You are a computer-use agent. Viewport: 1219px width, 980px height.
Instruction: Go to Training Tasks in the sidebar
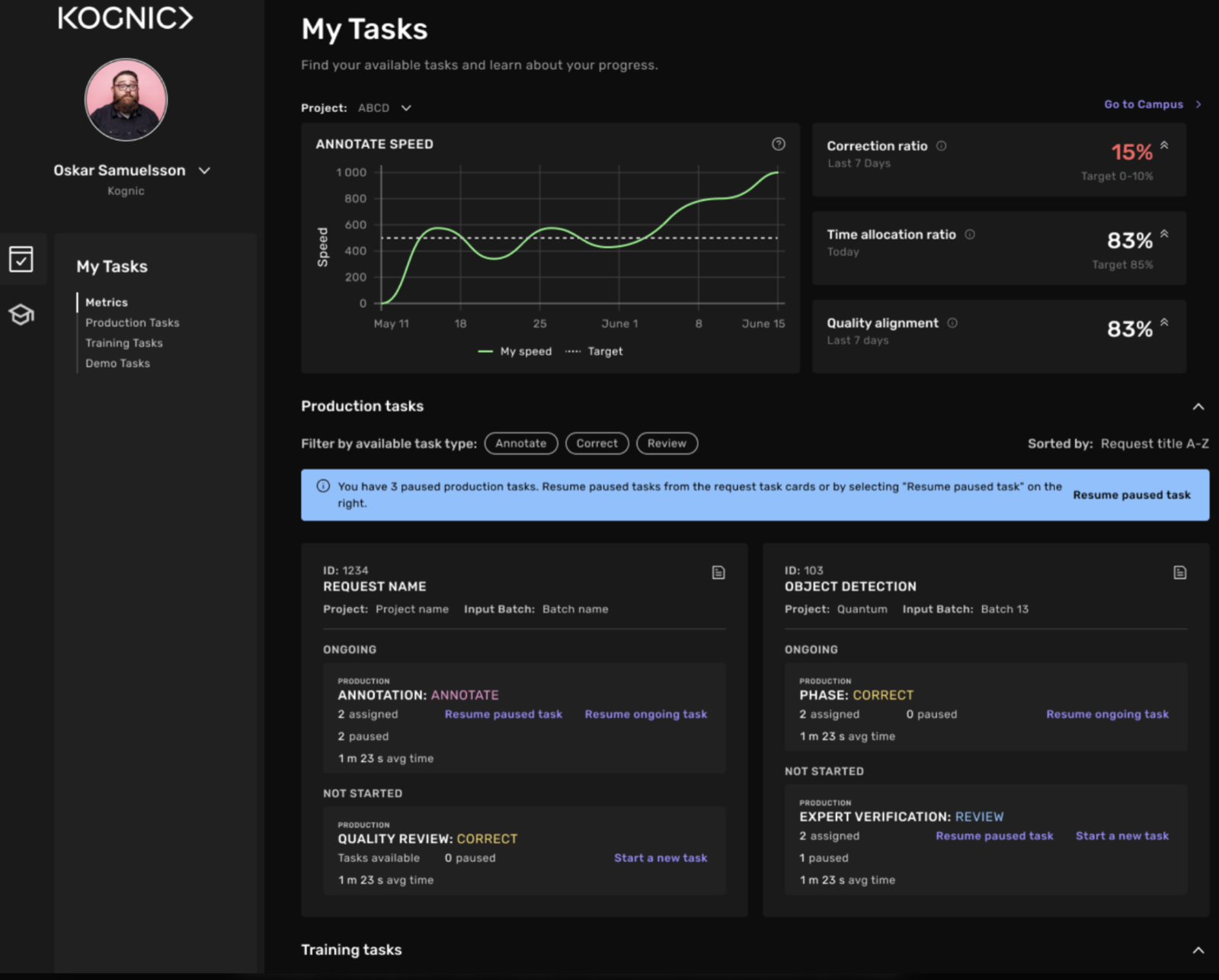point(124,344)
